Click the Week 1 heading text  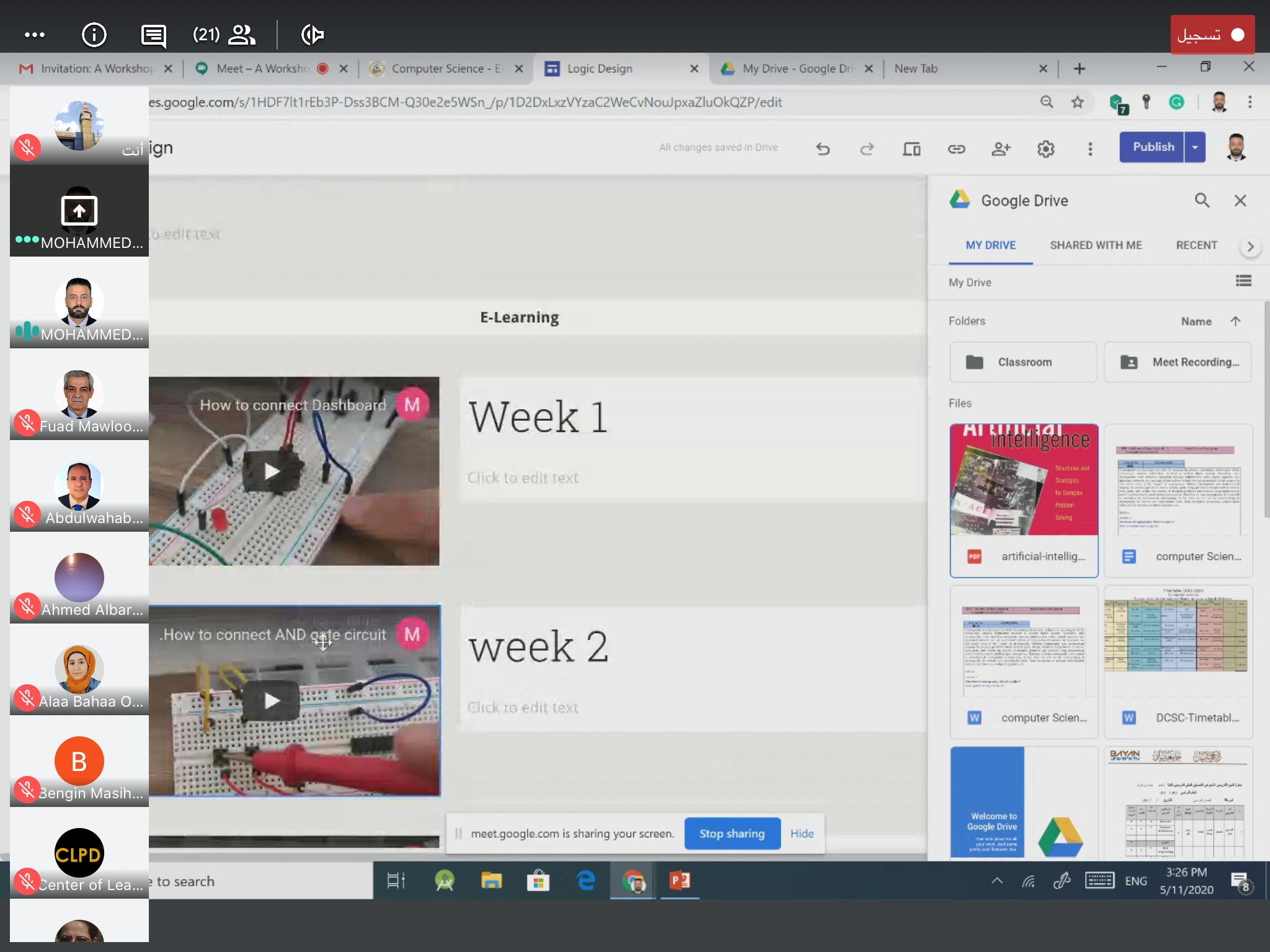(538, 416)
